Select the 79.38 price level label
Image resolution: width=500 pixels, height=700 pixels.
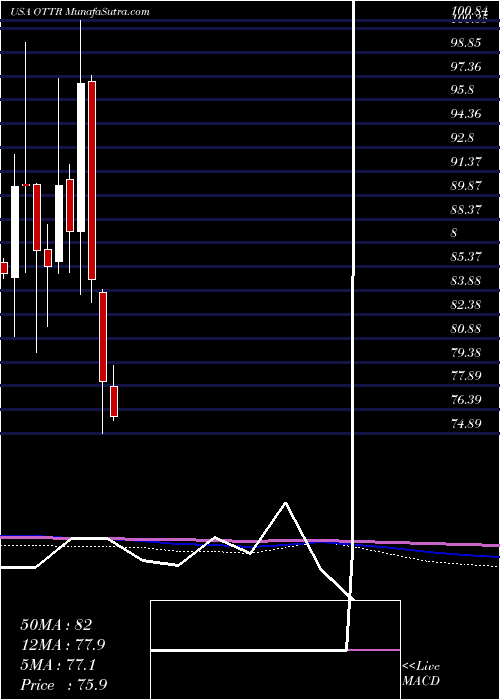tap(466, 353)
